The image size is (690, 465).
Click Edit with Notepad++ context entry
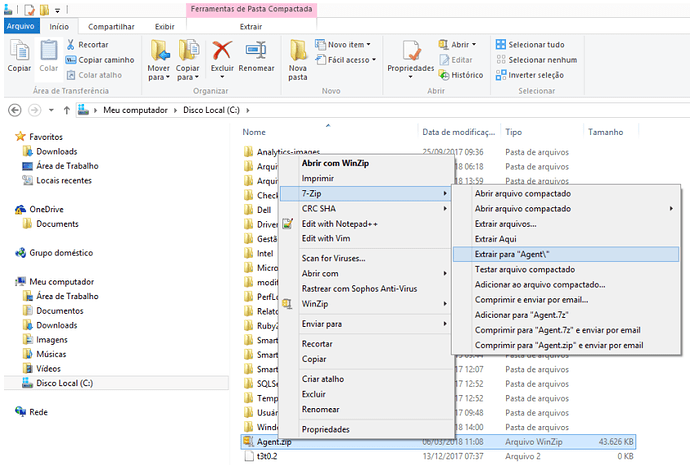[342, 223]
